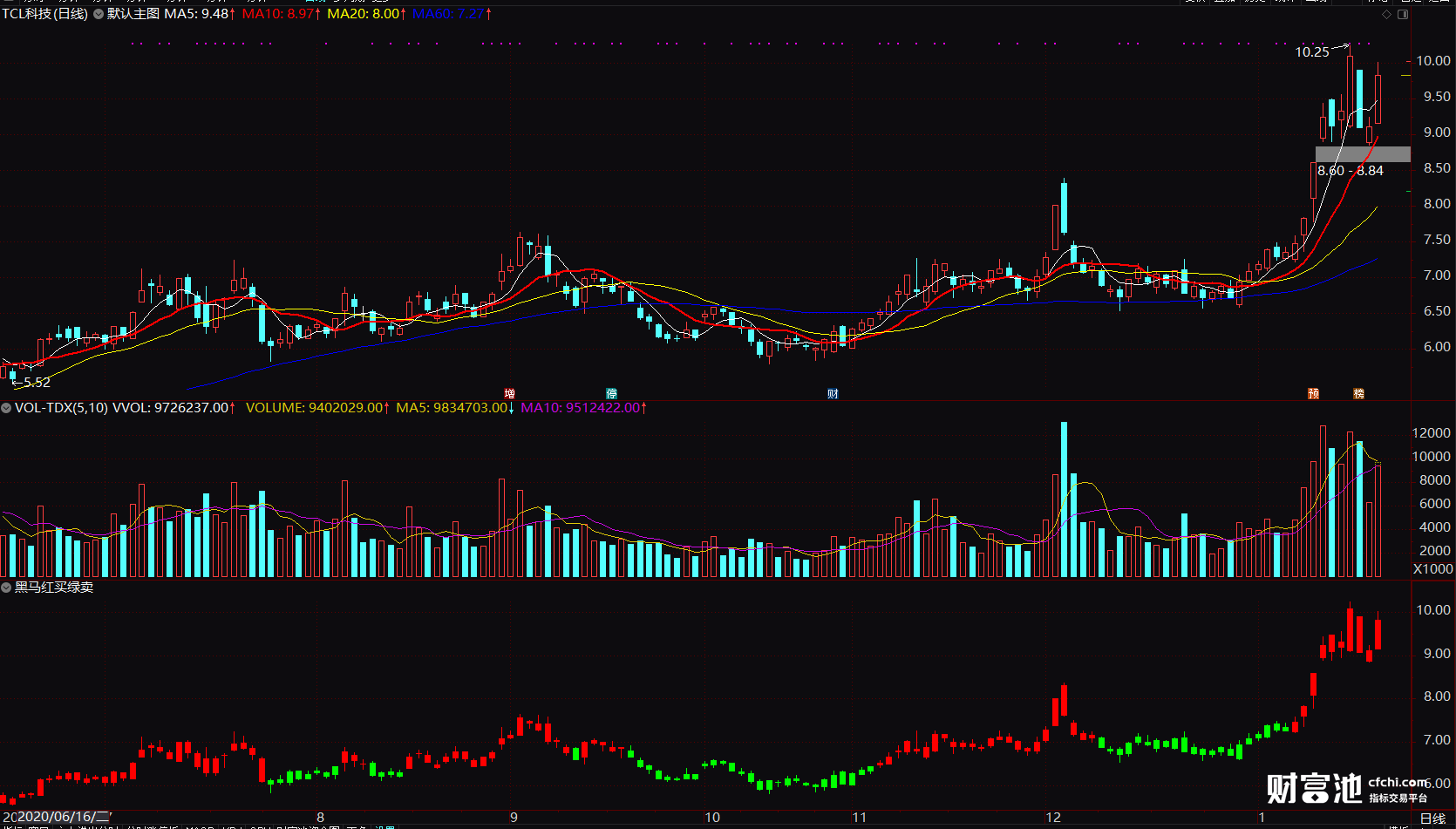Click the 停 event marker on the chart
The image size is (1456, 829).
(612, 394)
